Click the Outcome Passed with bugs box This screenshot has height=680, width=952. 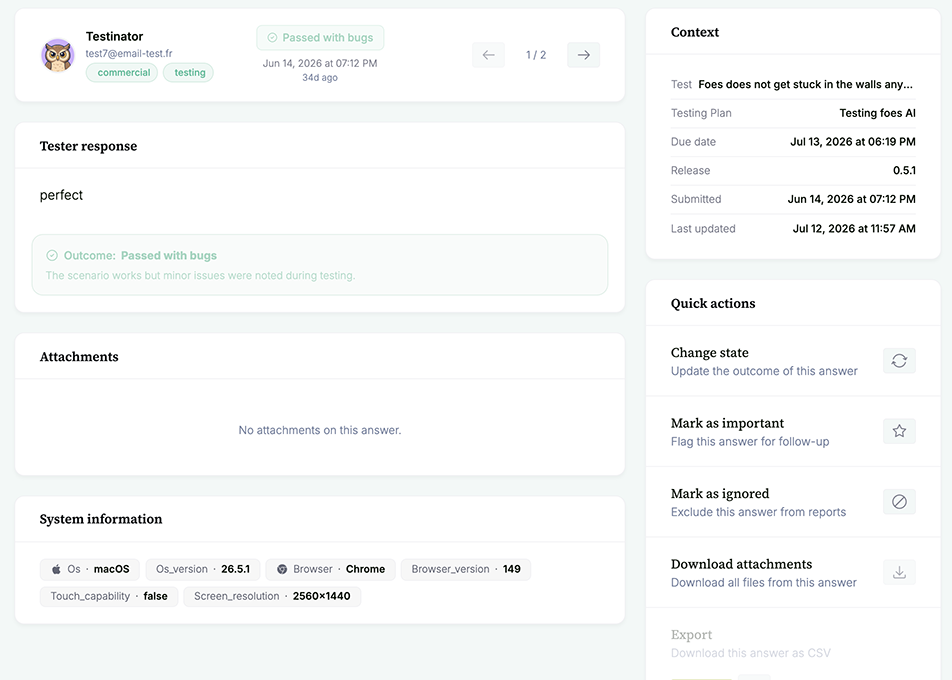tap(320, 265)
